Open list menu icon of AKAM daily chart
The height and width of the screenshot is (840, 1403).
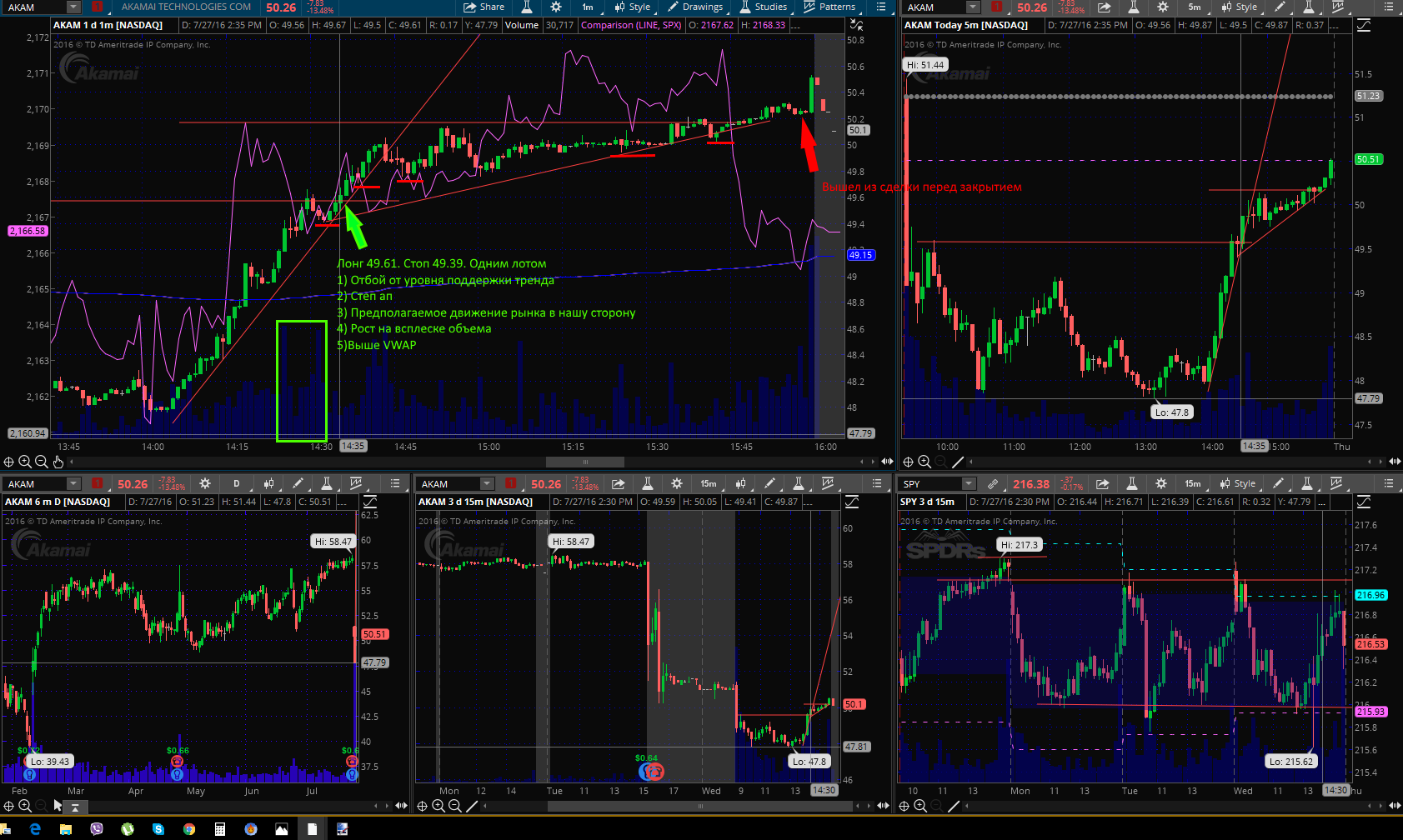(396, 483)
